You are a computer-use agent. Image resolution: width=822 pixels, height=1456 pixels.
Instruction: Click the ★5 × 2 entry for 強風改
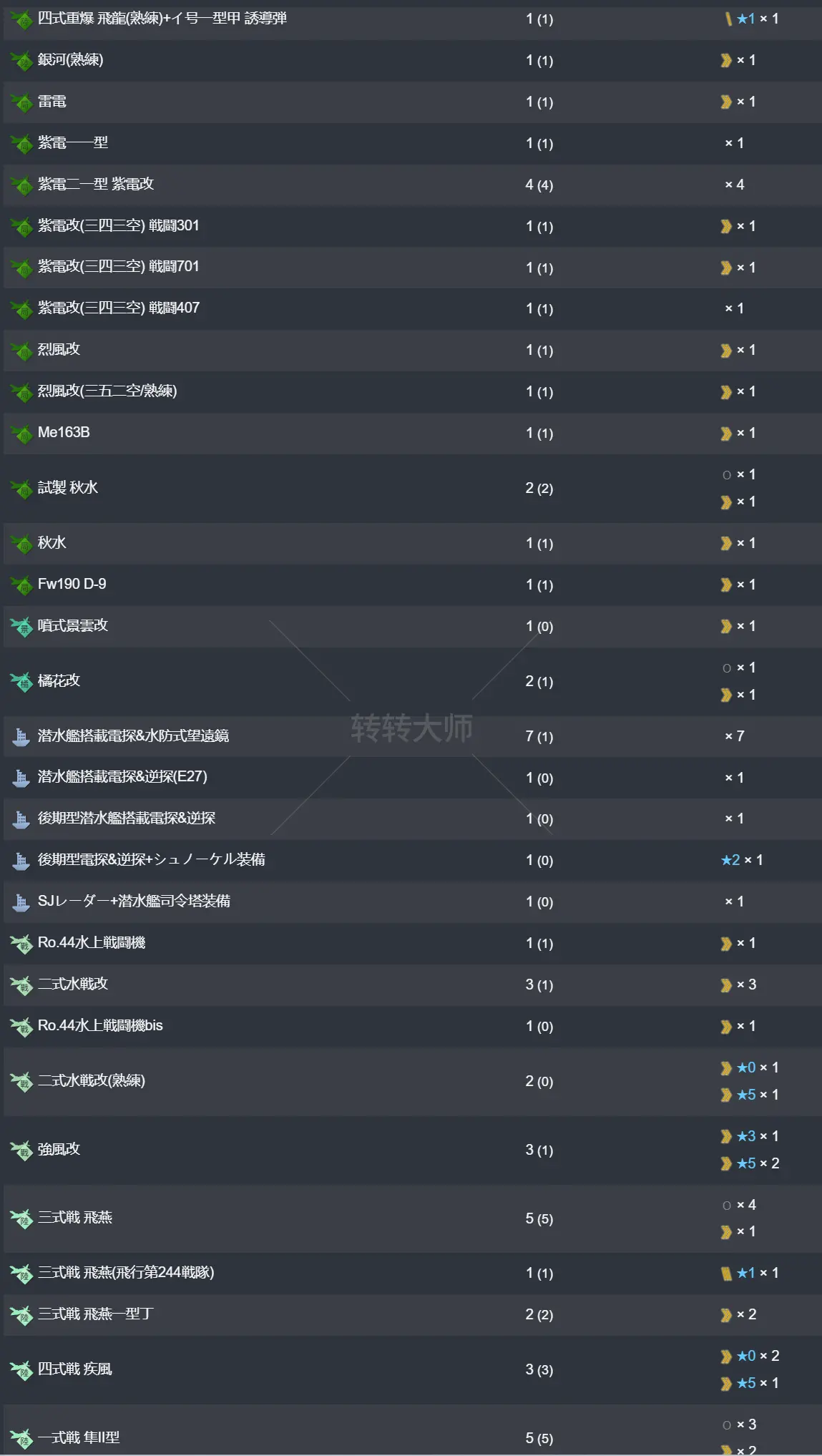(758, 1163)
